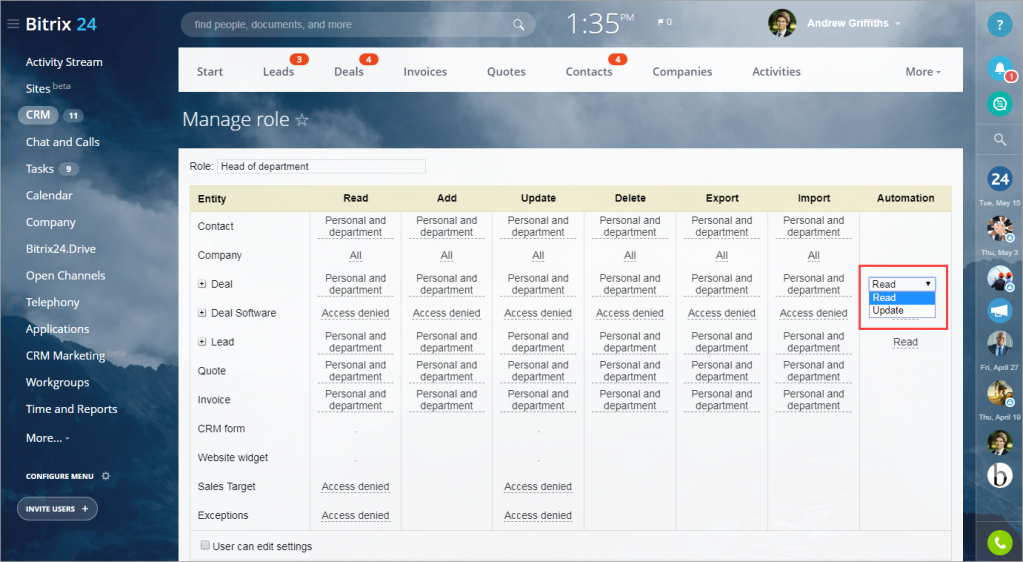The image size is (1023, 562).
Task: Expand the Lead entity row
Action: pyautogui.click(x=202, y=341)
